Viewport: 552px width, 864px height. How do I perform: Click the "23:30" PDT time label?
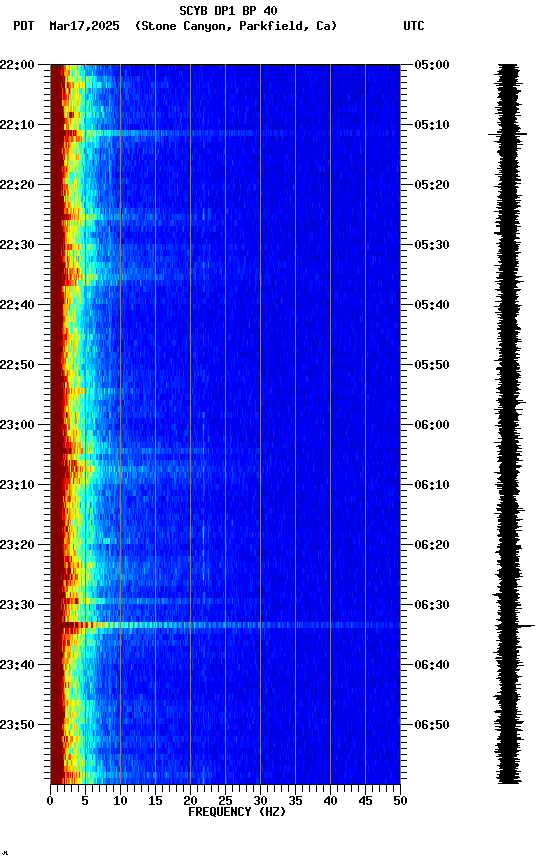point(17,605)
